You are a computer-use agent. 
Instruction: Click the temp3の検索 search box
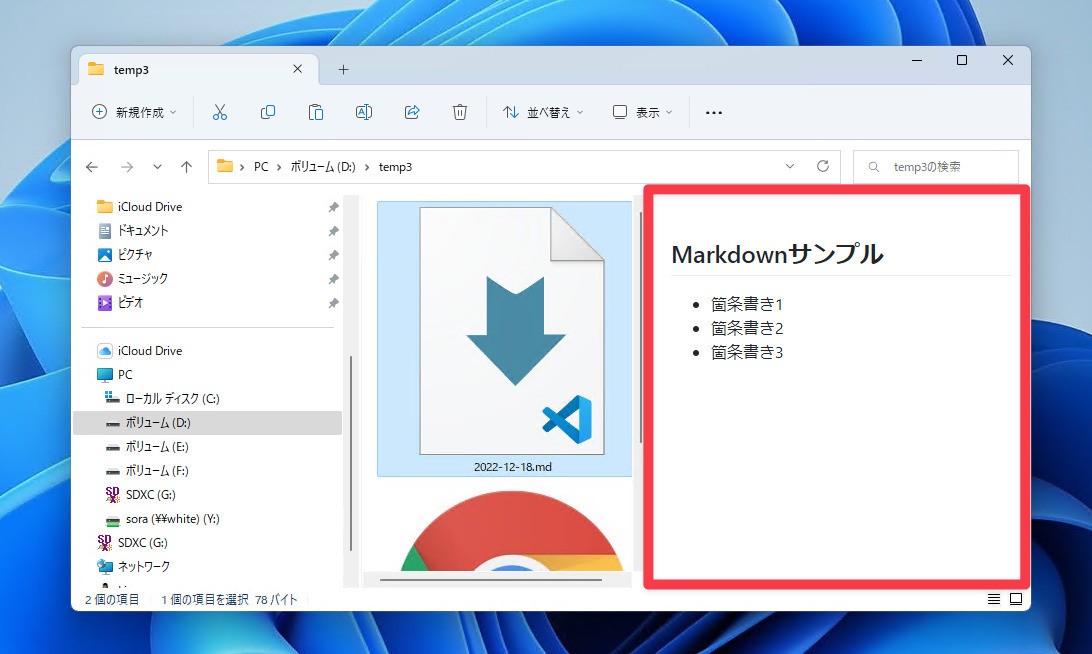(935, 167)
